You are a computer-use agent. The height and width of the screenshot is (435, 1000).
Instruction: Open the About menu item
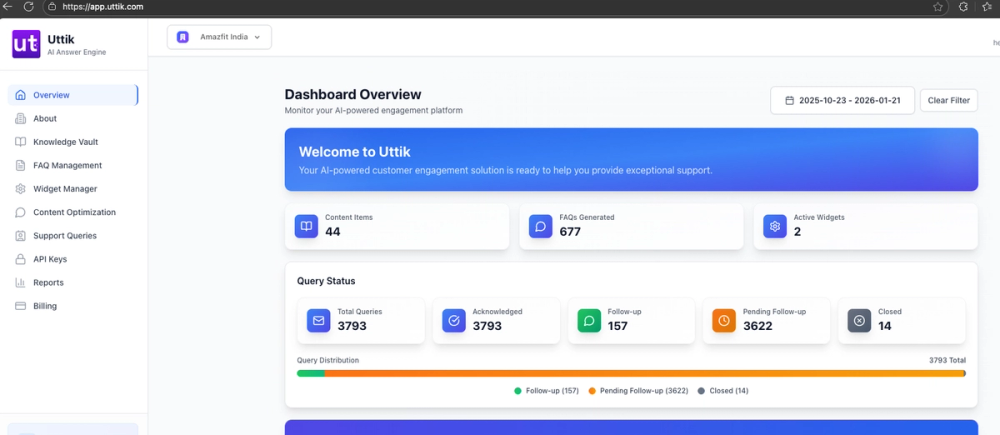click(x=73, y=119)
